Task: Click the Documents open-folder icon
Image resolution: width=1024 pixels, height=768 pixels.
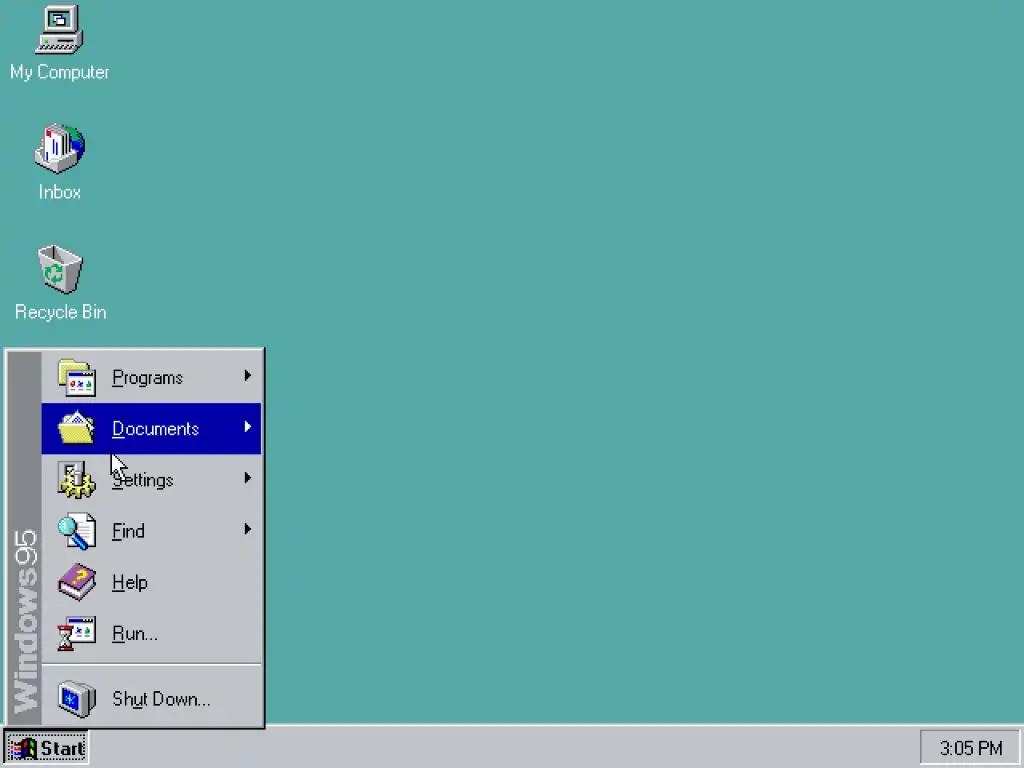Action: (x=76, y=428)
